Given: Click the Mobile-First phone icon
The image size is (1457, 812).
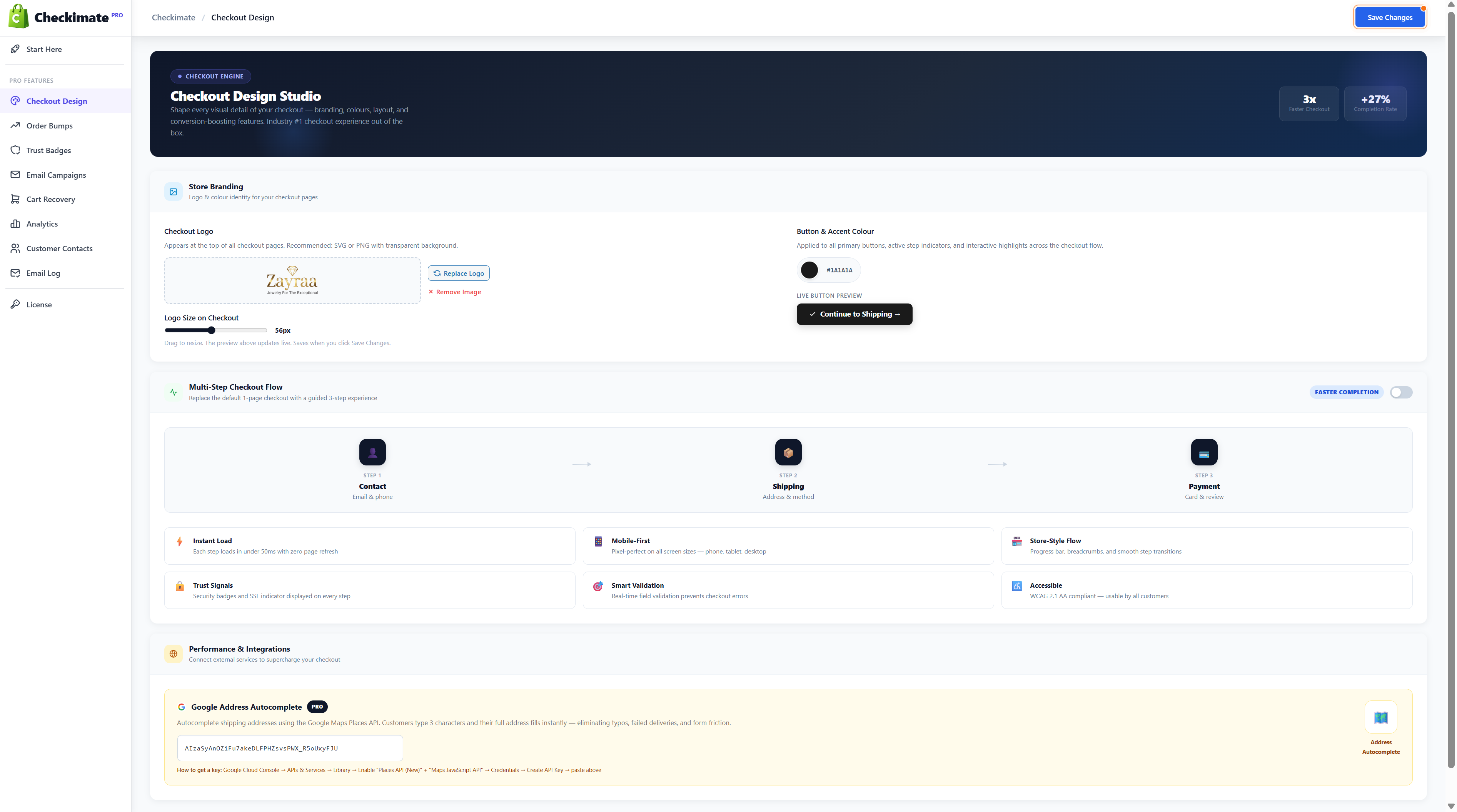Looking at the screenshot, I should [598, 541].
